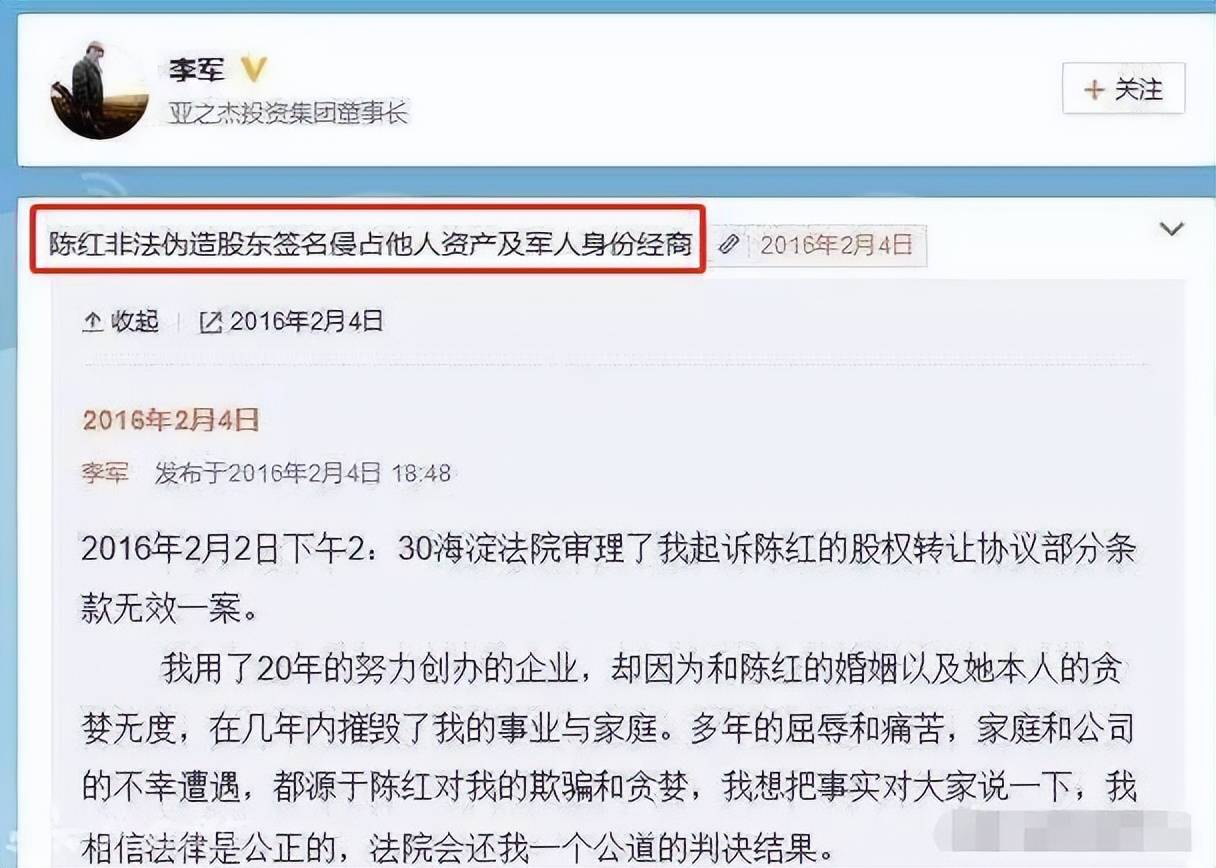
Task: Follow user with the 关注 button
Action: tap(1124, 89)
